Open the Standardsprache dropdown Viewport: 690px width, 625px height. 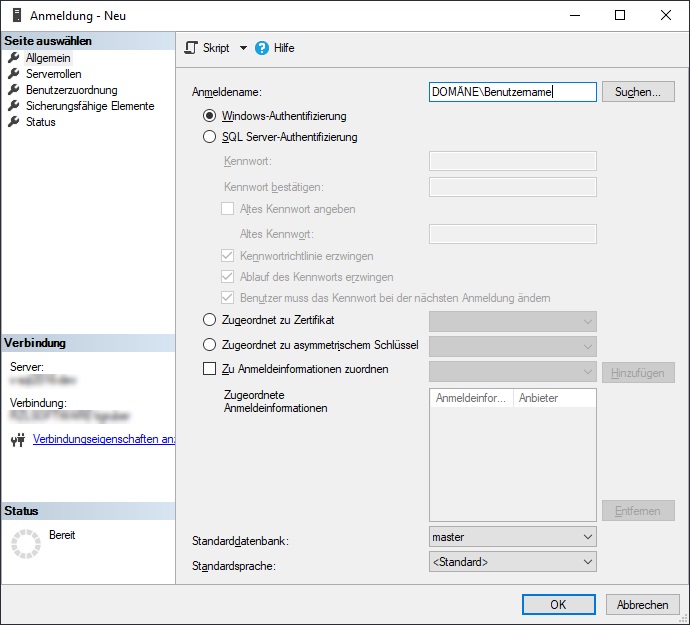[x=513, y=562]
